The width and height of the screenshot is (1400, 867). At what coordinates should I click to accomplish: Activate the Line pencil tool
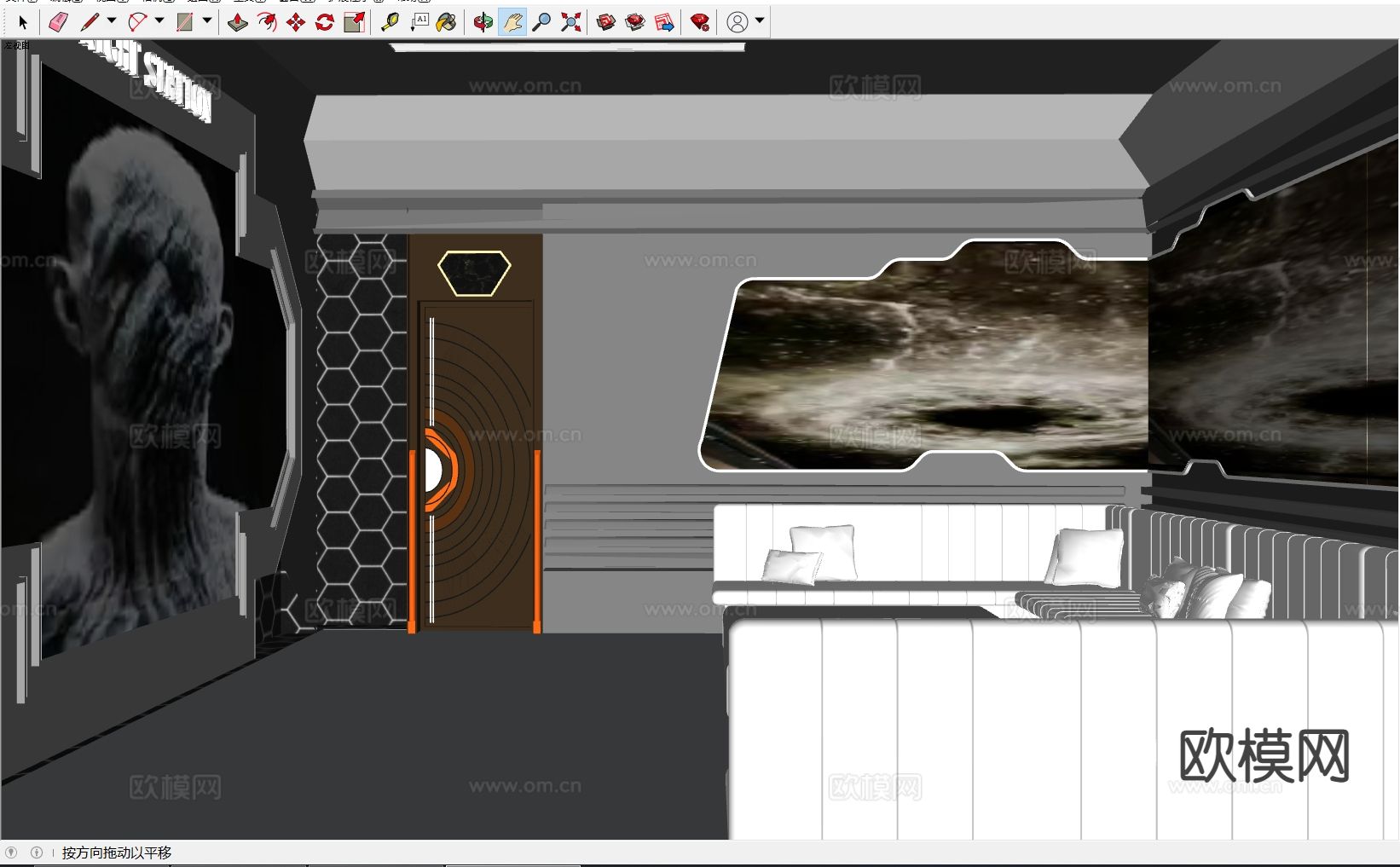pyautogui.click(x=90, y=22)
